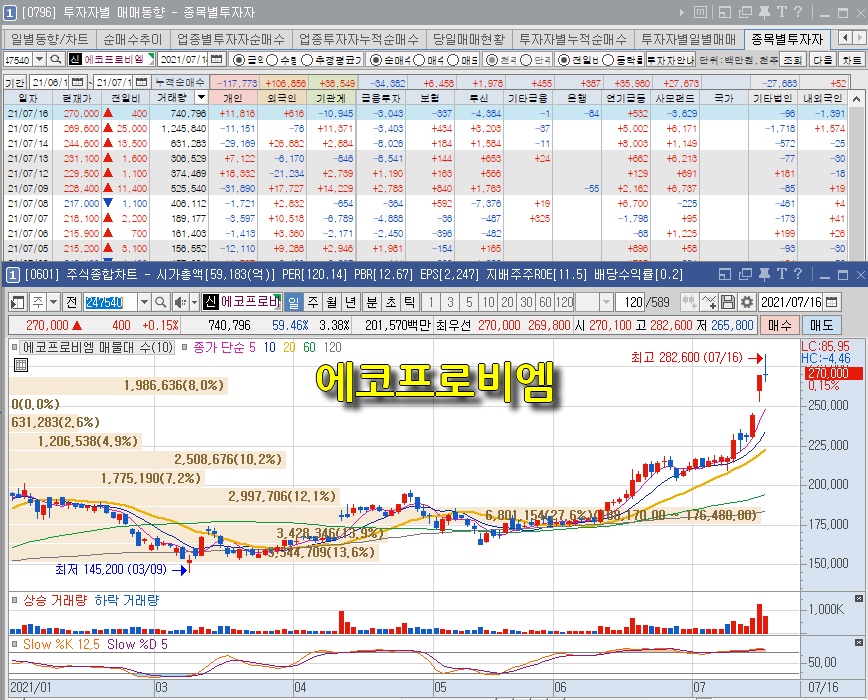Switch to 투자자별누적순매수 tab
This screenshot has width=868, height=700.
(573, 39)
